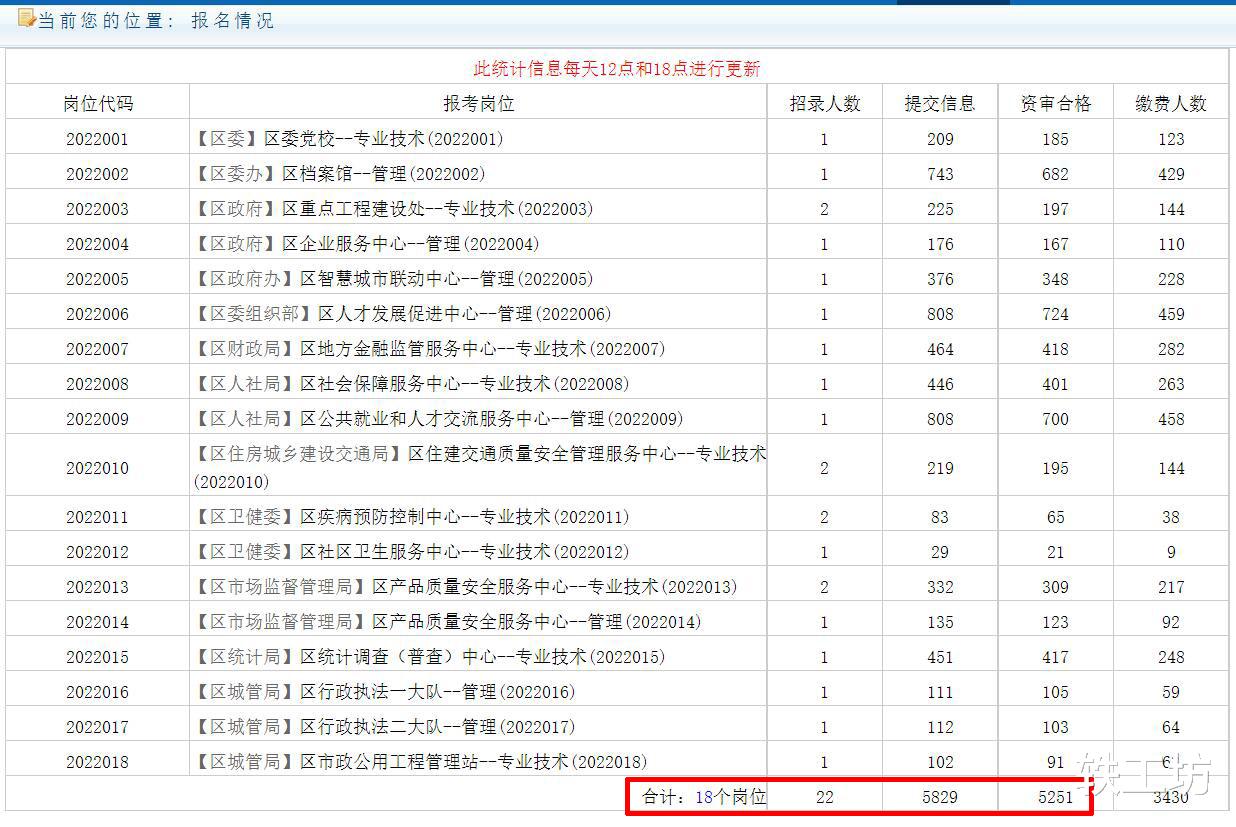1236x827 pixels.
Task: Click the update notice 此统计信息每天12点和18点进行更新
Action: (x=618, y=68)
